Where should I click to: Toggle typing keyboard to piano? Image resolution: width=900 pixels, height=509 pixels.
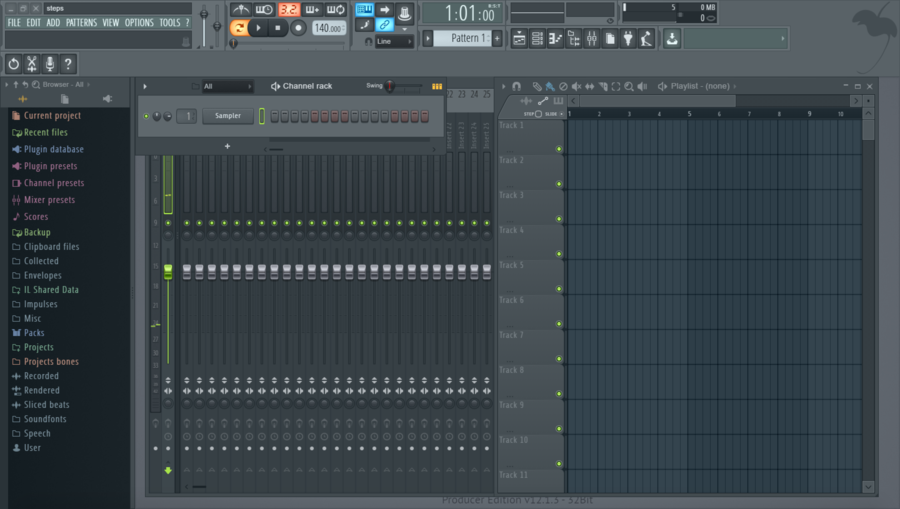point(364,9)
